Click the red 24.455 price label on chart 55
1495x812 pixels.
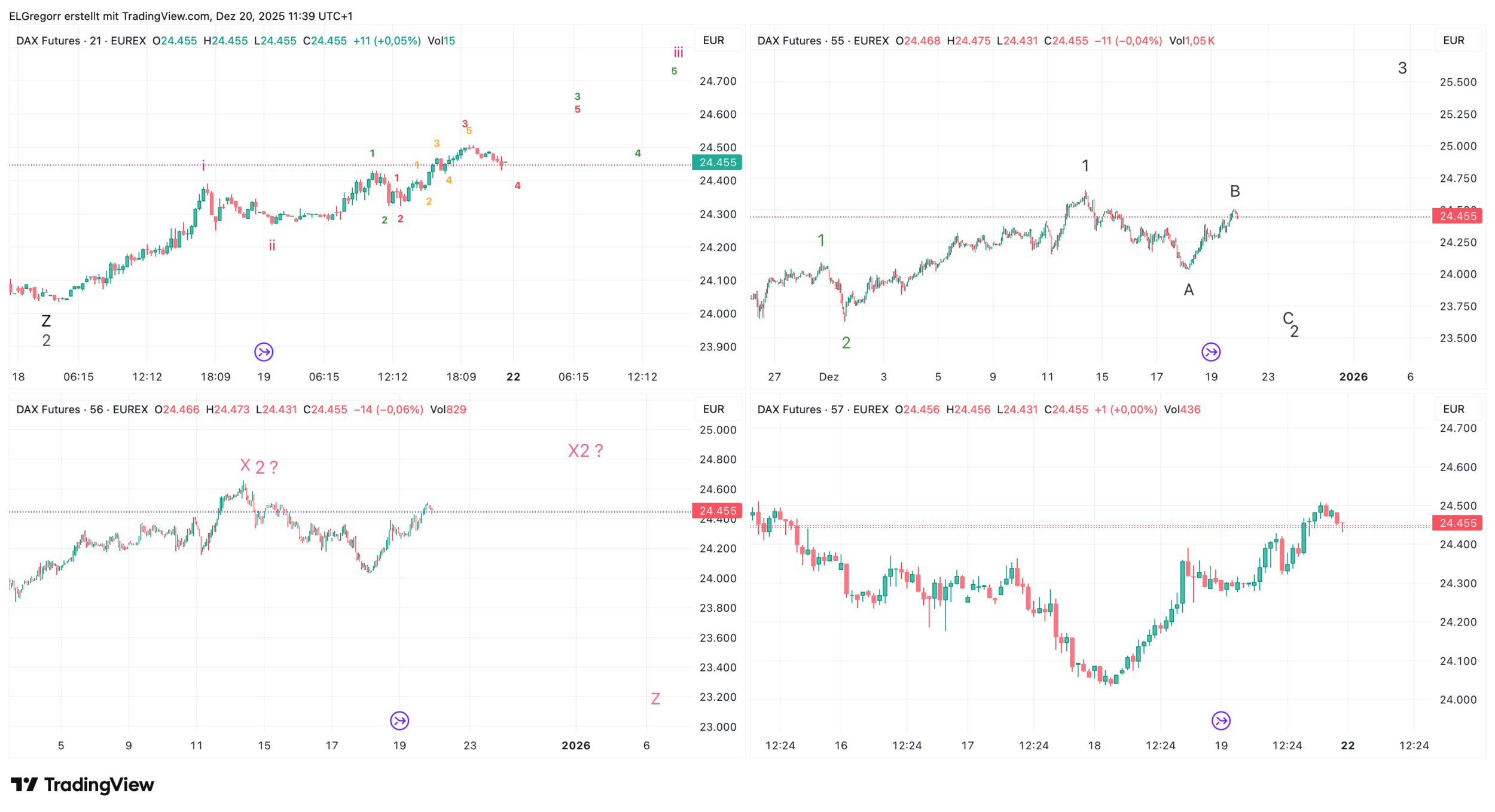click(x=1457, y=216)
